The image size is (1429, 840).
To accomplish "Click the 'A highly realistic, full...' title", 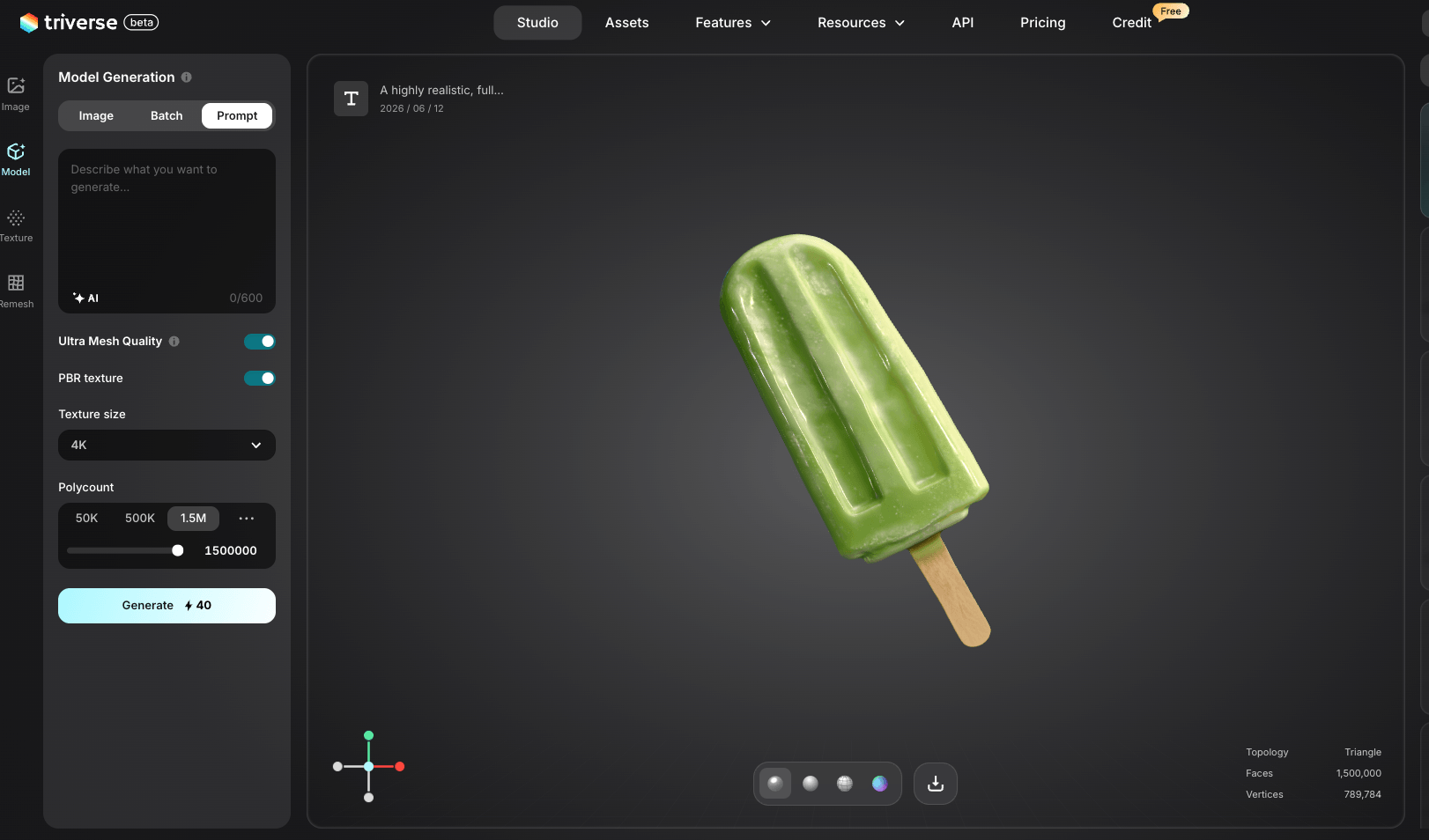I will pos(442,91).
